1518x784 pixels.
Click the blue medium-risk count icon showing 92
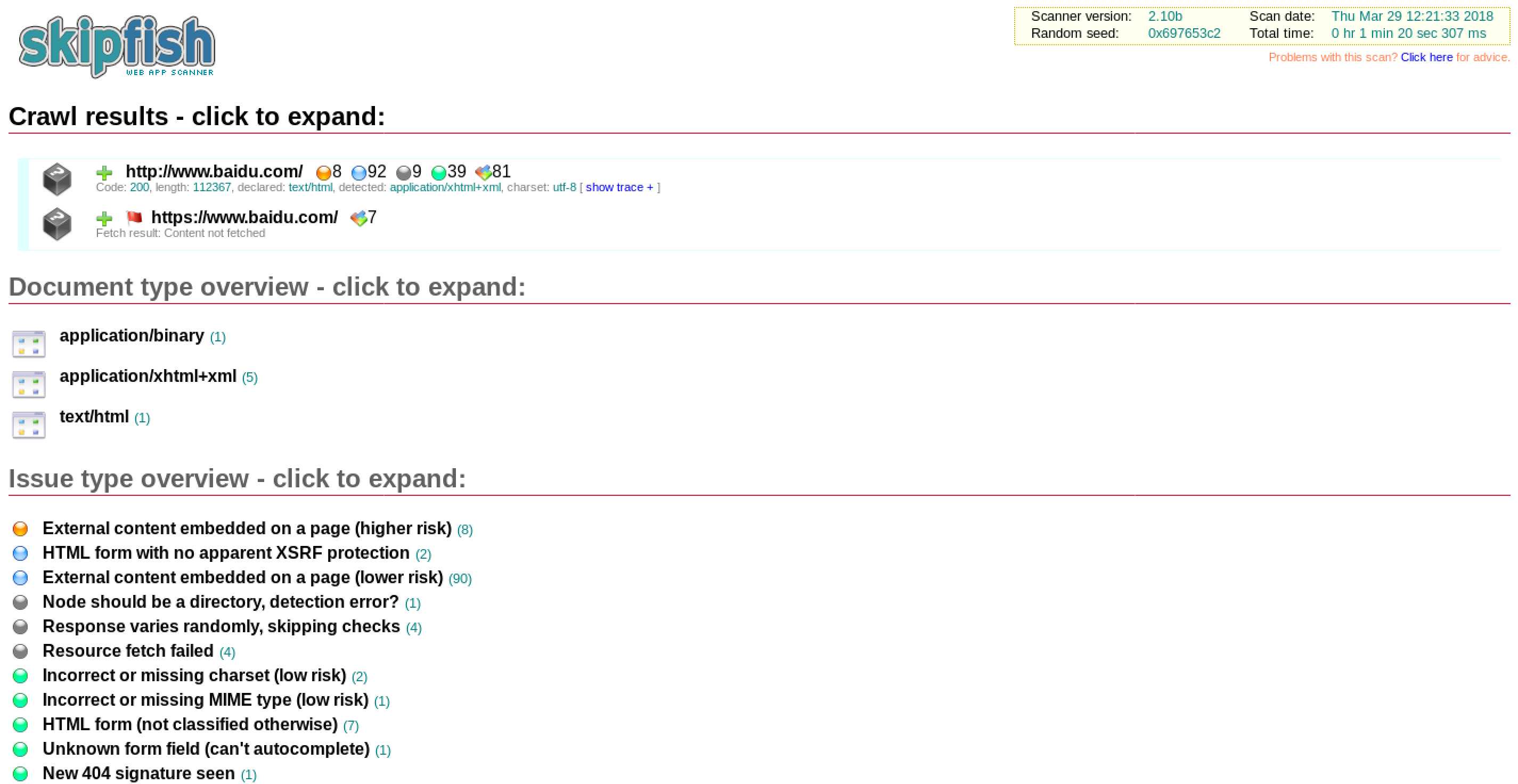[358, 173]
